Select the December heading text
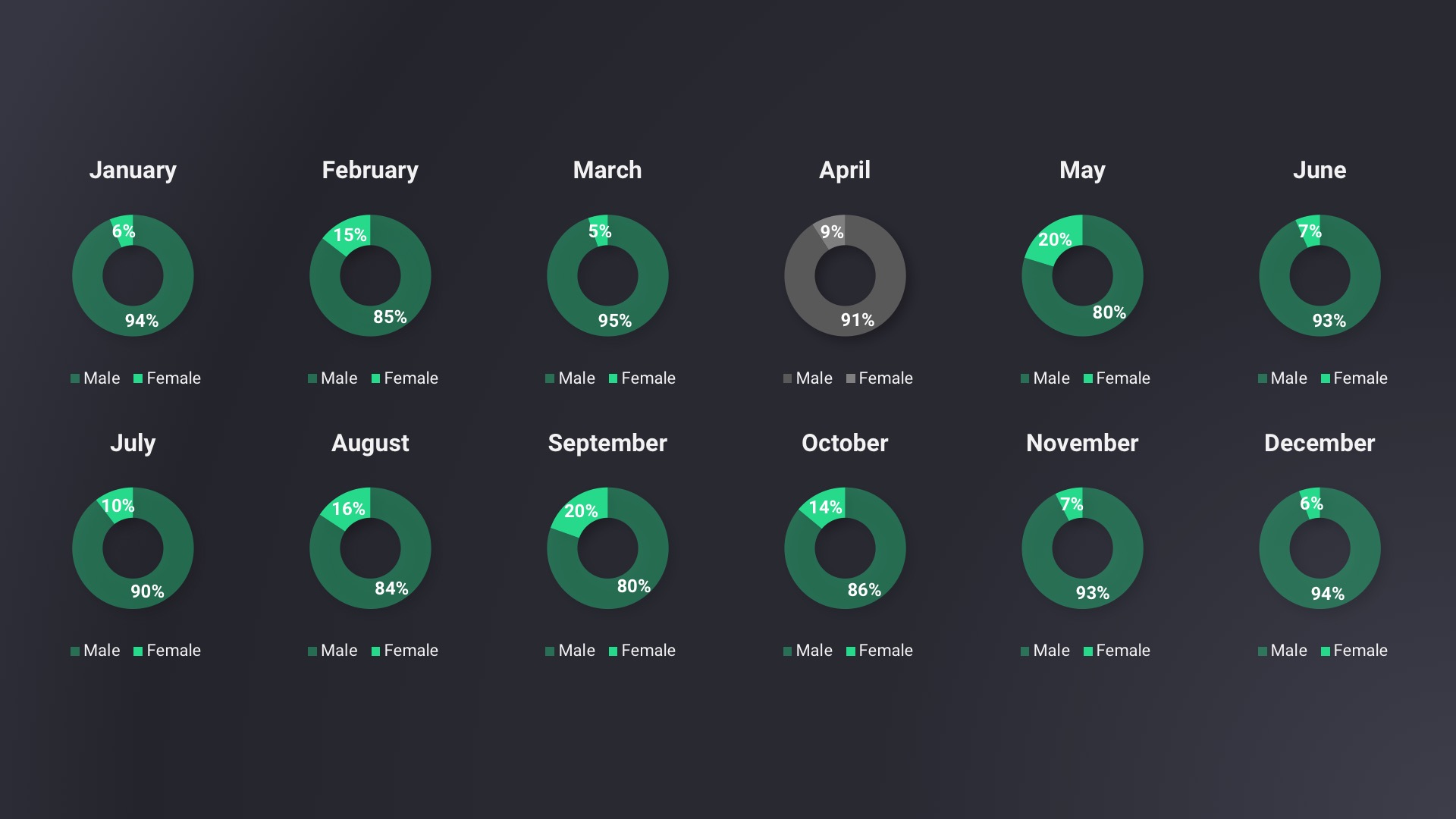 coord(1319,443)
